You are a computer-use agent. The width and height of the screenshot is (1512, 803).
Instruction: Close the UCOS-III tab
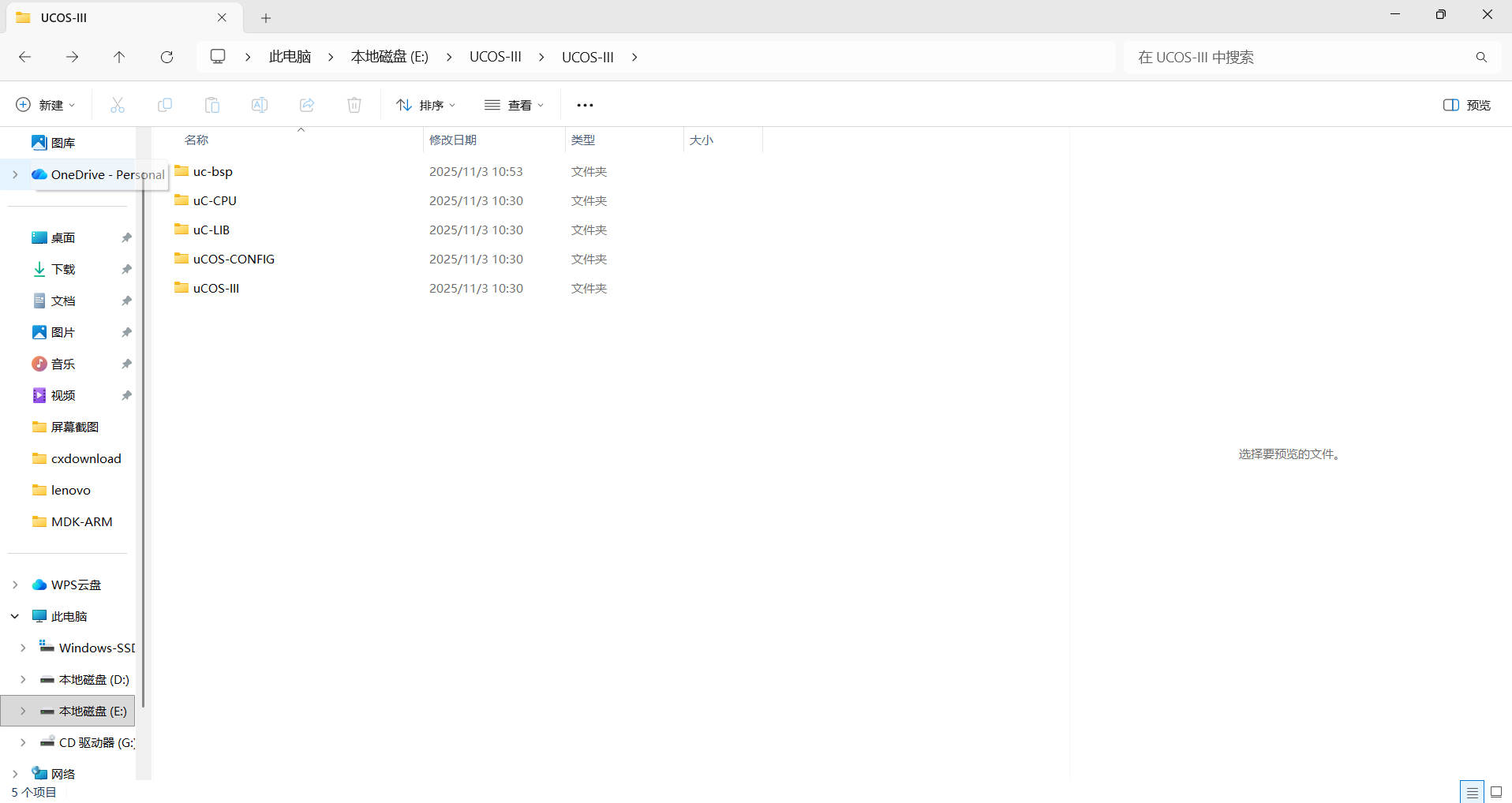[222, 17]
